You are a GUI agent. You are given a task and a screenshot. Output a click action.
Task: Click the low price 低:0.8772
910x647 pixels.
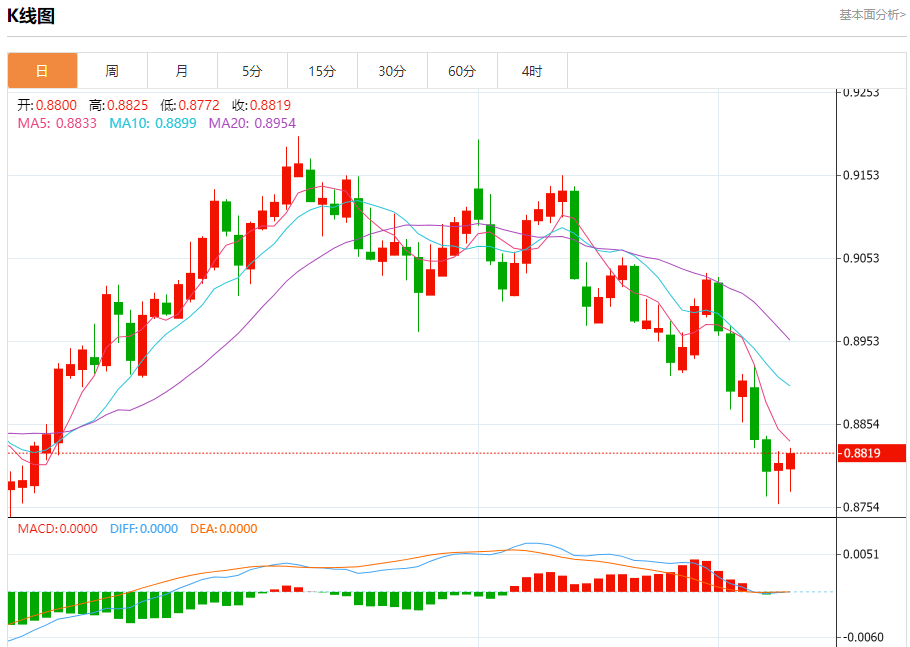pos(190,105)
